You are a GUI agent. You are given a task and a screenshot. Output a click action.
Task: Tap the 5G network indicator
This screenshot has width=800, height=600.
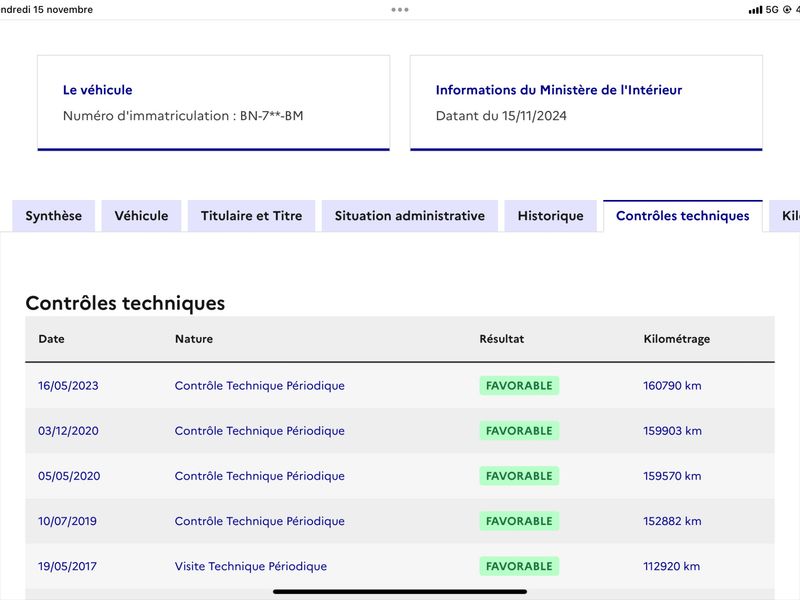point(772,10)
